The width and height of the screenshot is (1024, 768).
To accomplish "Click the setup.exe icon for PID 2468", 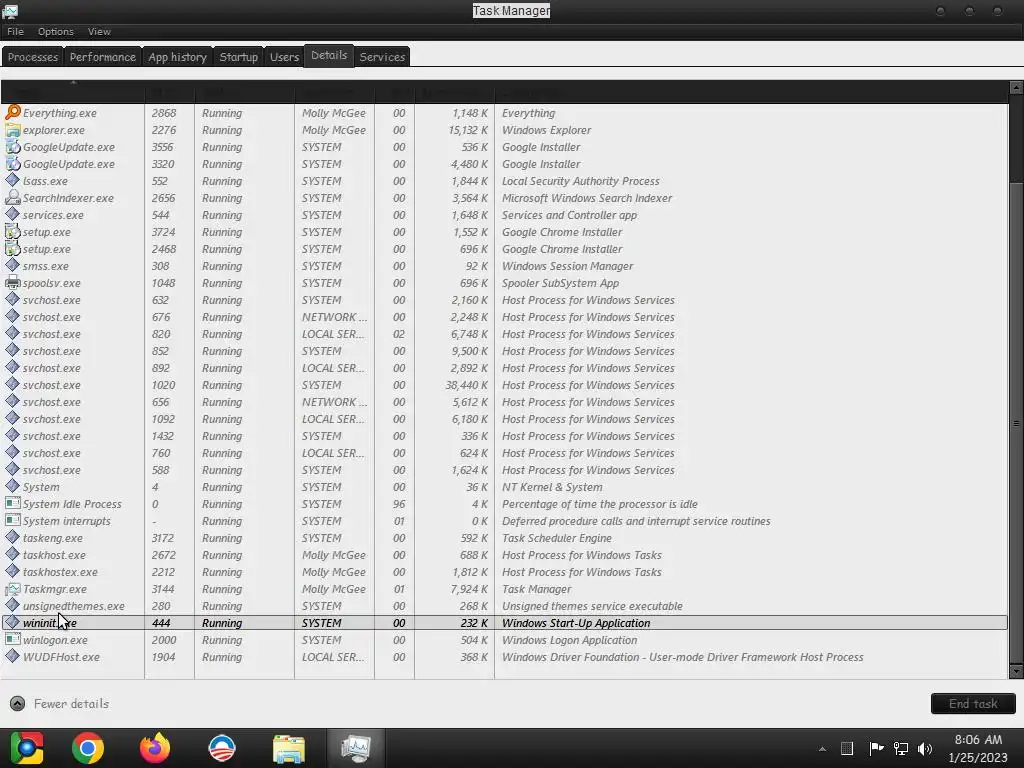I will pyautogui.click(x=12, y=248).
